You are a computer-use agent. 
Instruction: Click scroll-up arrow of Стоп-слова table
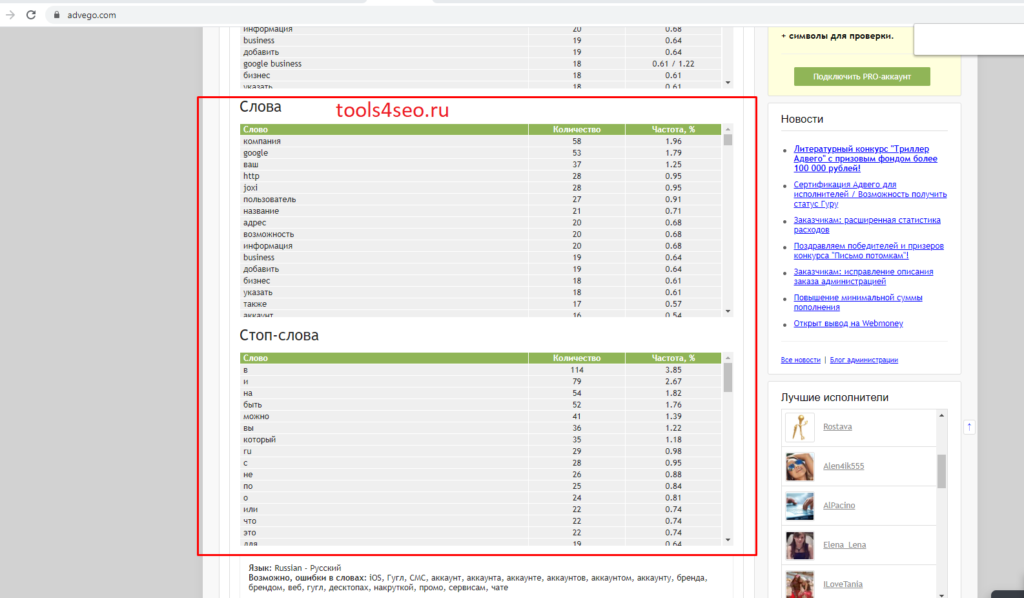click(728, 357)
